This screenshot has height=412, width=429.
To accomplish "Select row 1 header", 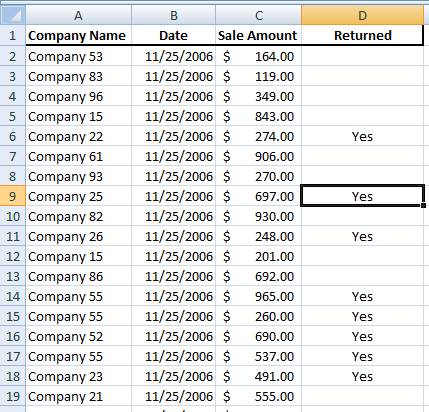I will tap(13, 35).
